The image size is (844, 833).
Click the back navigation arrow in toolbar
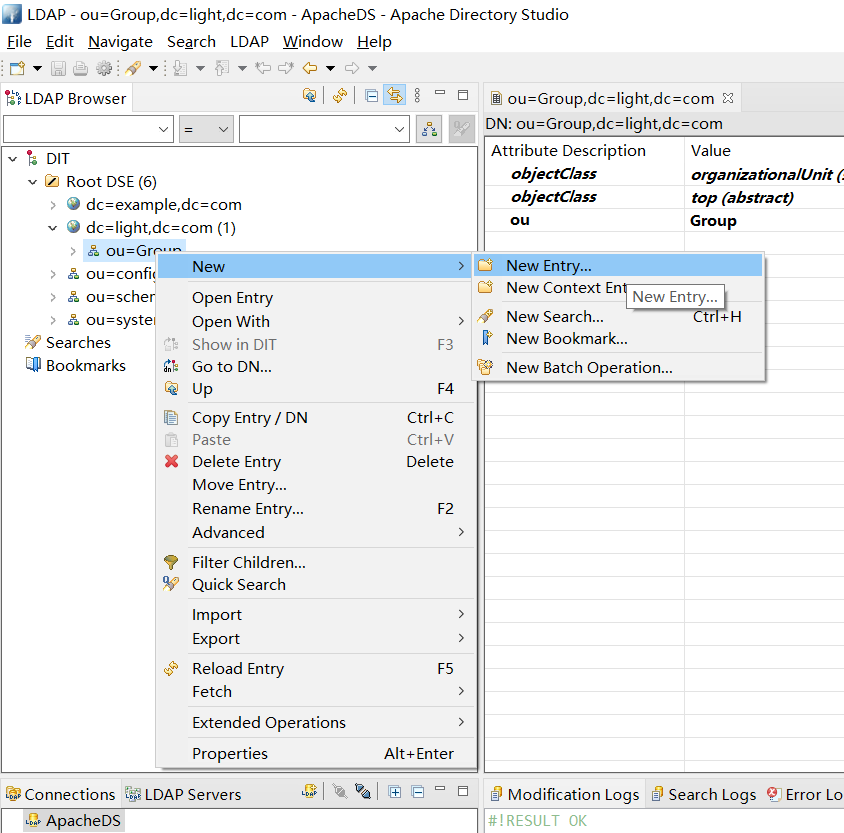[x=310, y=68]
